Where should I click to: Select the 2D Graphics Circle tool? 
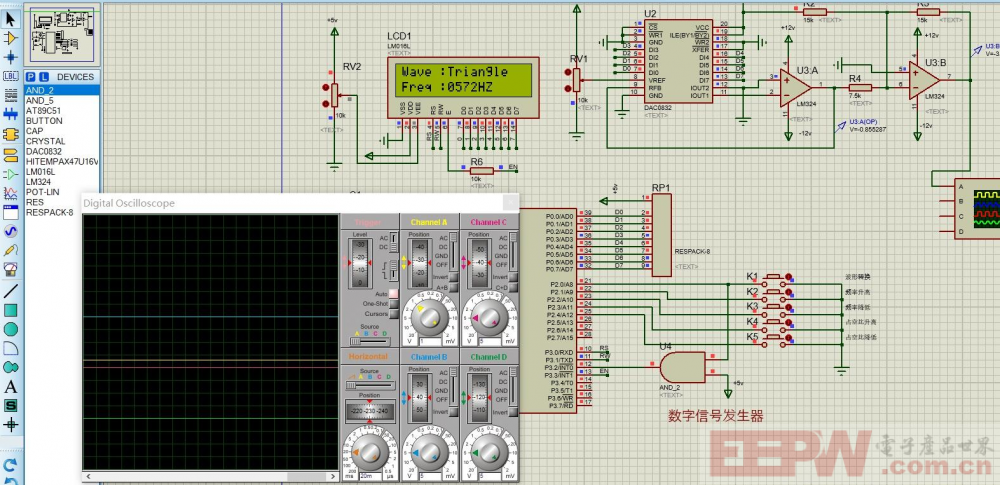tap(10, 329)
